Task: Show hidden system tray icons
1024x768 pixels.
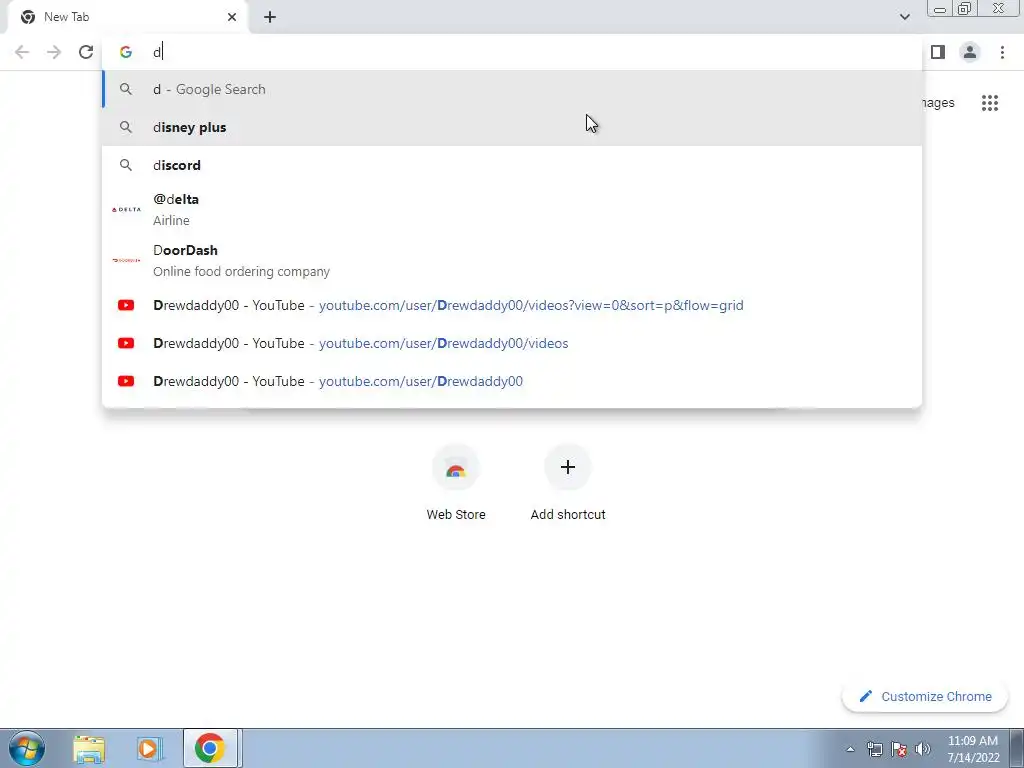Action: 850,750
